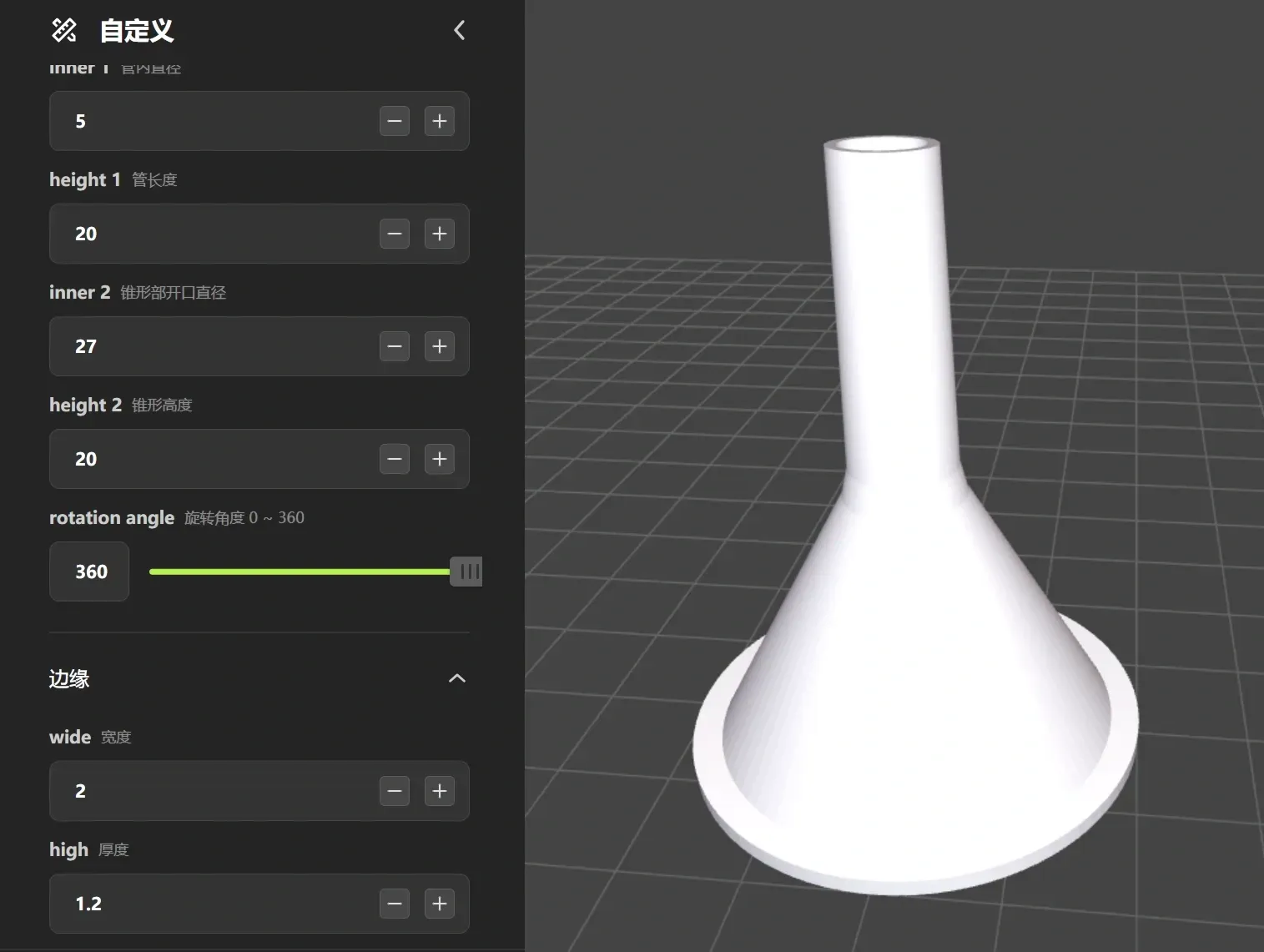Screen dimensions: 1264x952
Task: Click the 'wide' label
Action: [x=70, y=737]
